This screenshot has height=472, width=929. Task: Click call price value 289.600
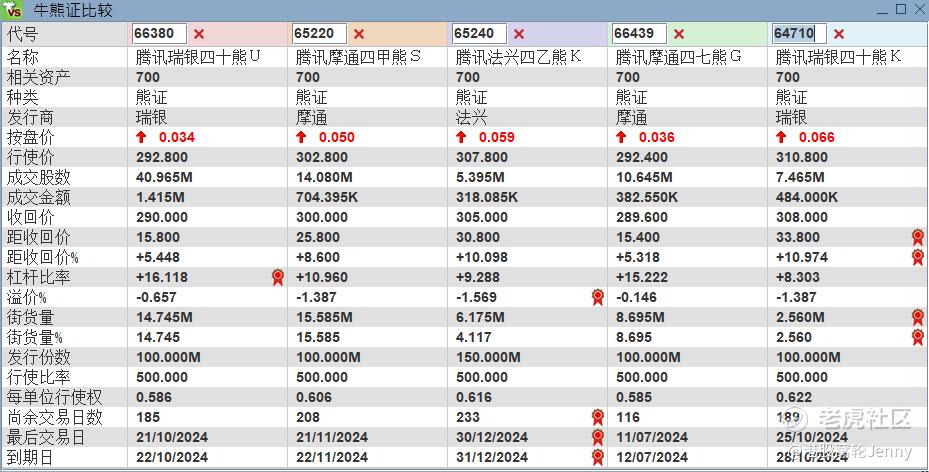[642, 217]
